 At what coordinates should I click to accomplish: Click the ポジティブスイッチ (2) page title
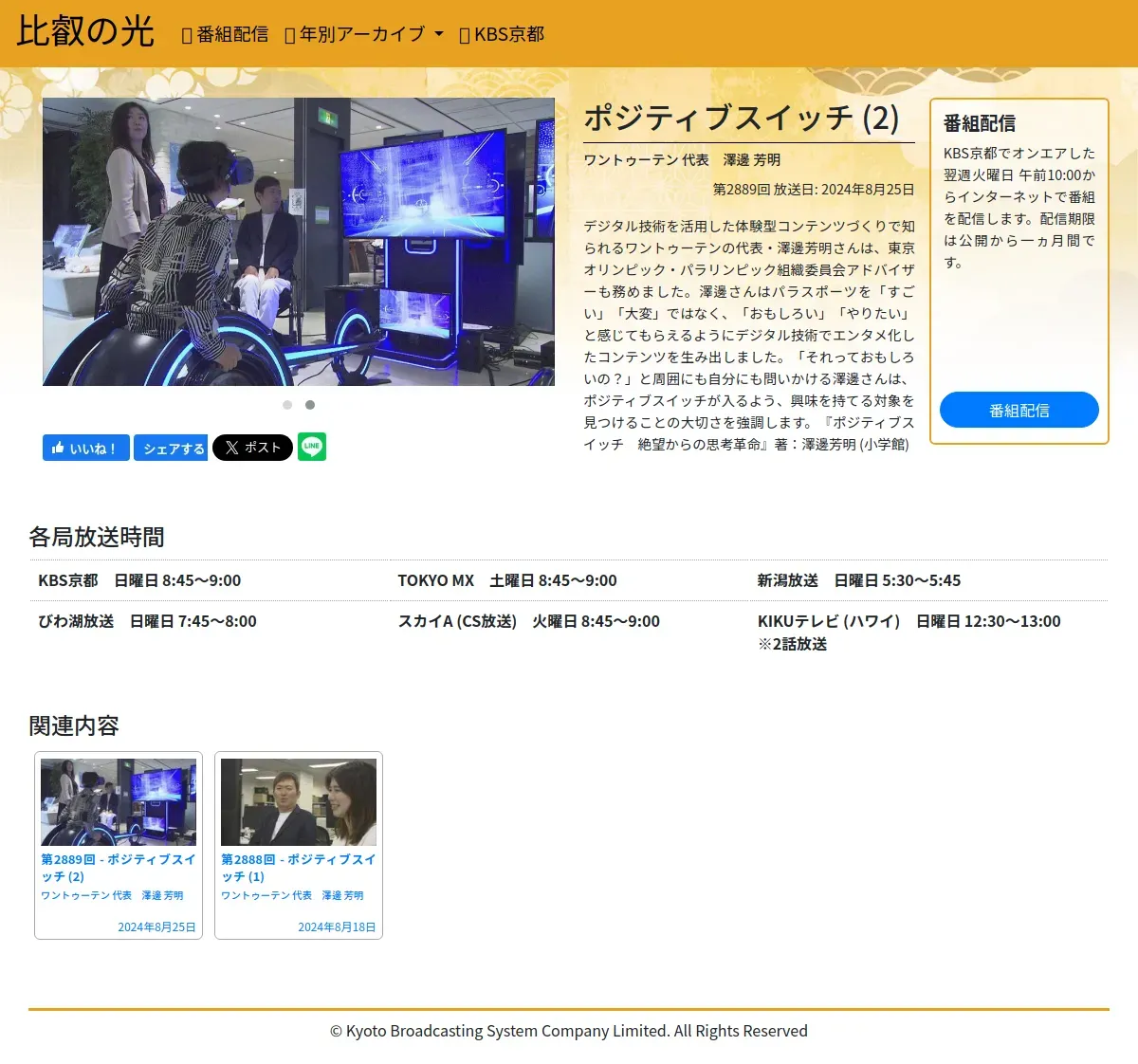coord(742,118)
